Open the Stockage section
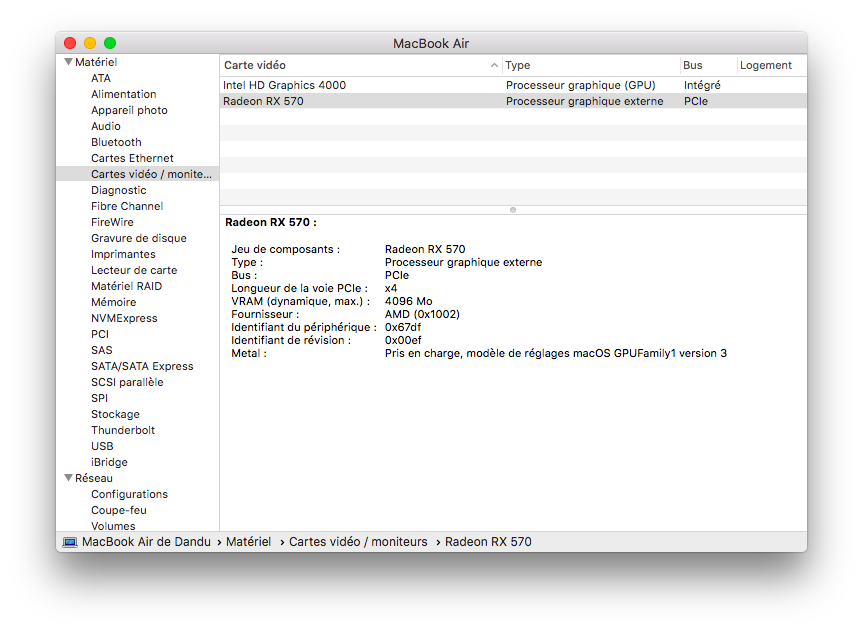 [116, 414]
